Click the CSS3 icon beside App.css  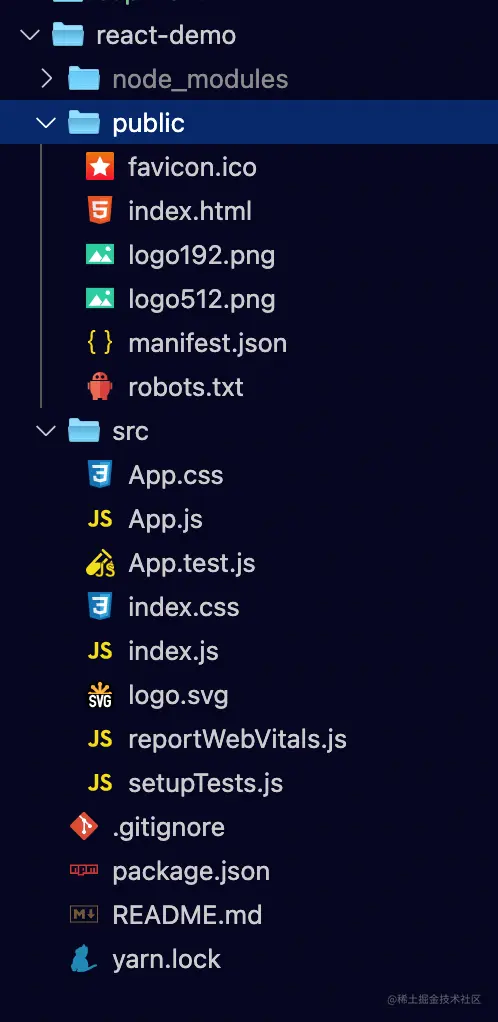pyautogui.click(x=100, y=475)
